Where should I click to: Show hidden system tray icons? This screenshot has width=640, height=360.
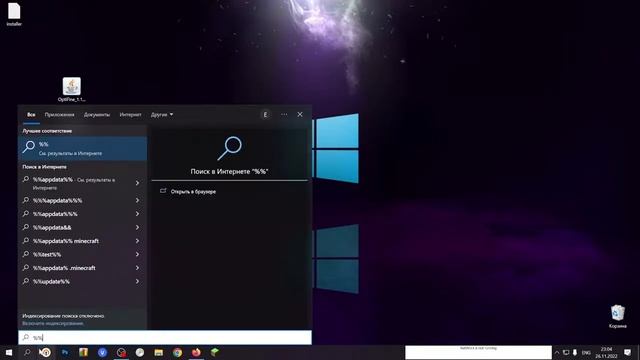[557, 352]
